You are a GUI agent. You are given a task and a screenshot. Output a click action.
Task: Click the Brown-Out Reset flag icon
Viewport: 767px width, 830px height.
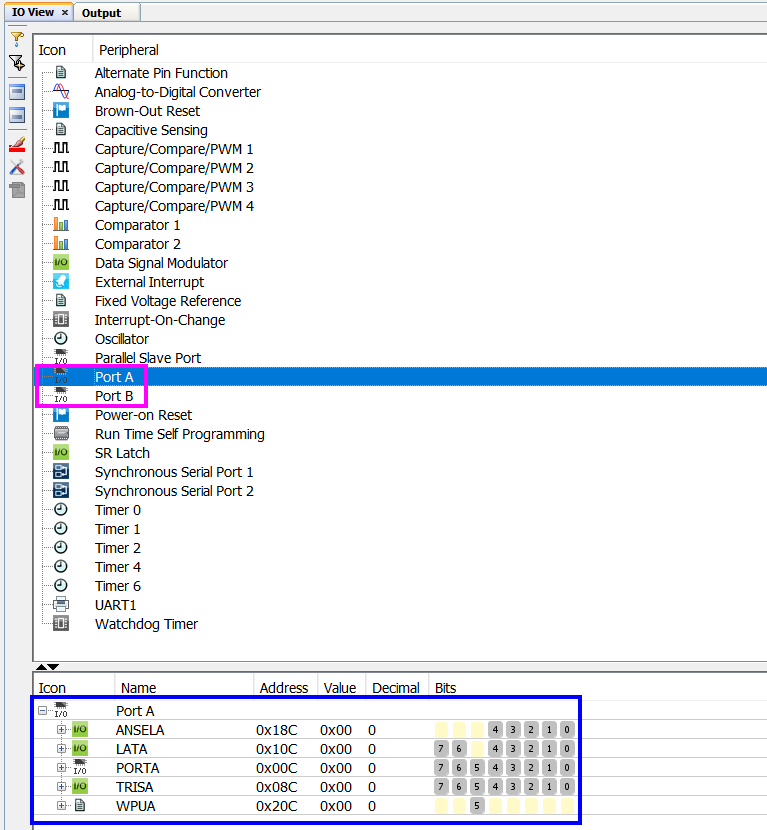61,111
